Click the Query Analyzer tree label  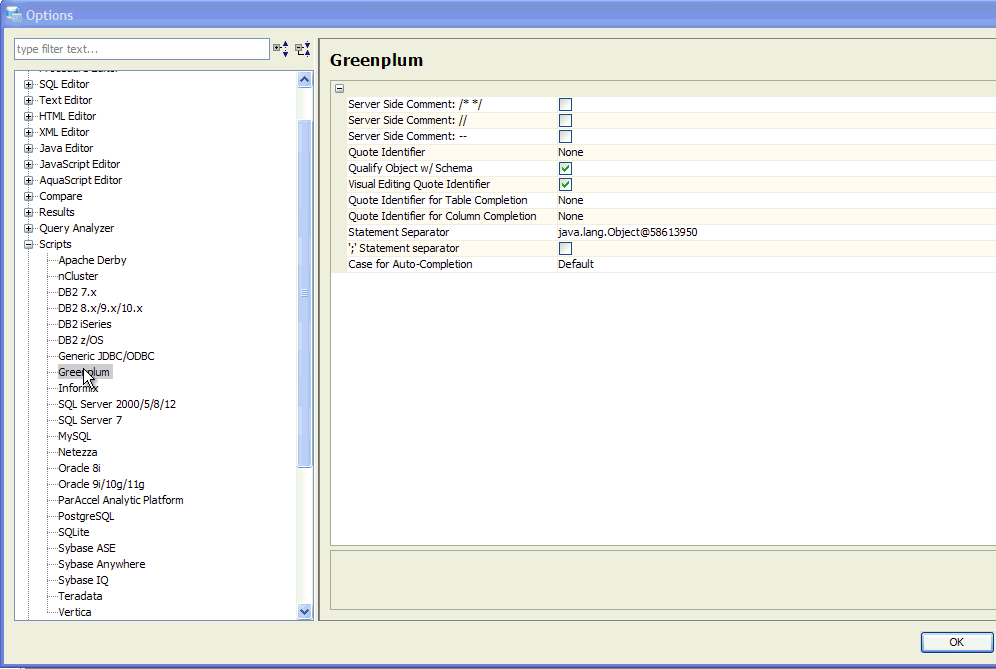76,228
